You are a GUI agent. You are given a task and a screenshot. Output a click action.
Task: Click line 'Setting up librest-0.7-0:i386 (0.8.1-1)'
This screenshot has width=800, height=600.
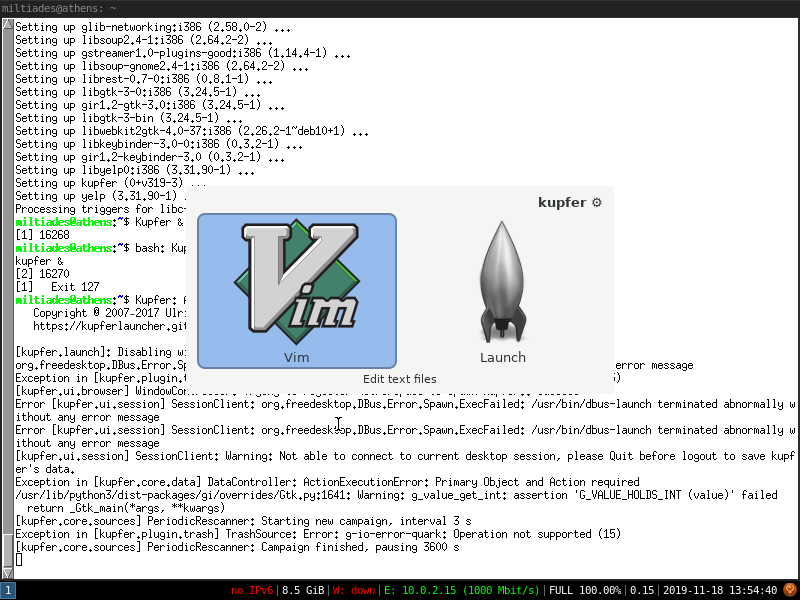pyautogui.click(x=144, y=79)
